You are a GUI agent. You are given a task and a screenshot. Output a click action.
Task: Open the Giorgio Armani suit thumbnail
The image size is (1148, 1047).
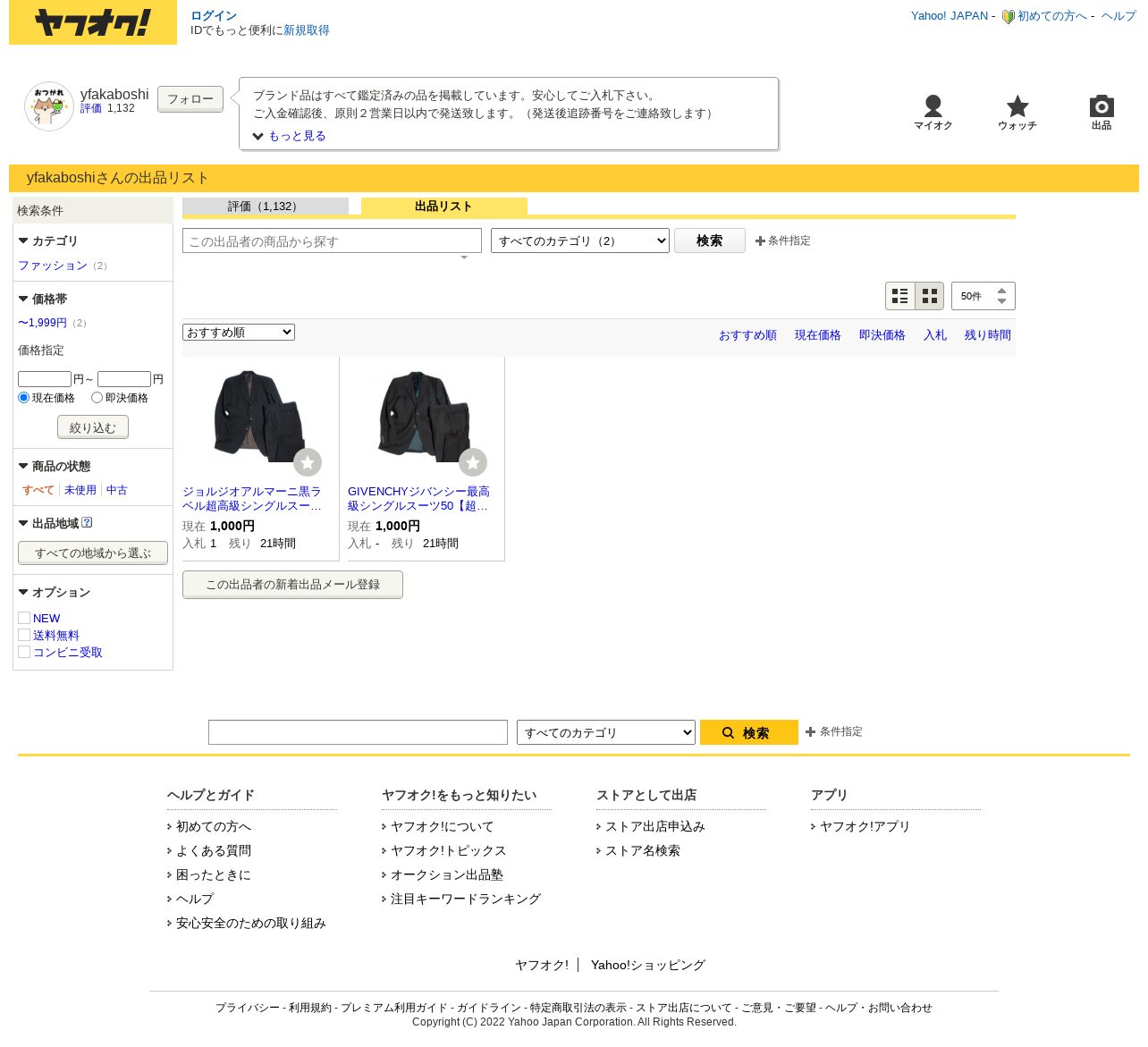[x=259, y=416]
